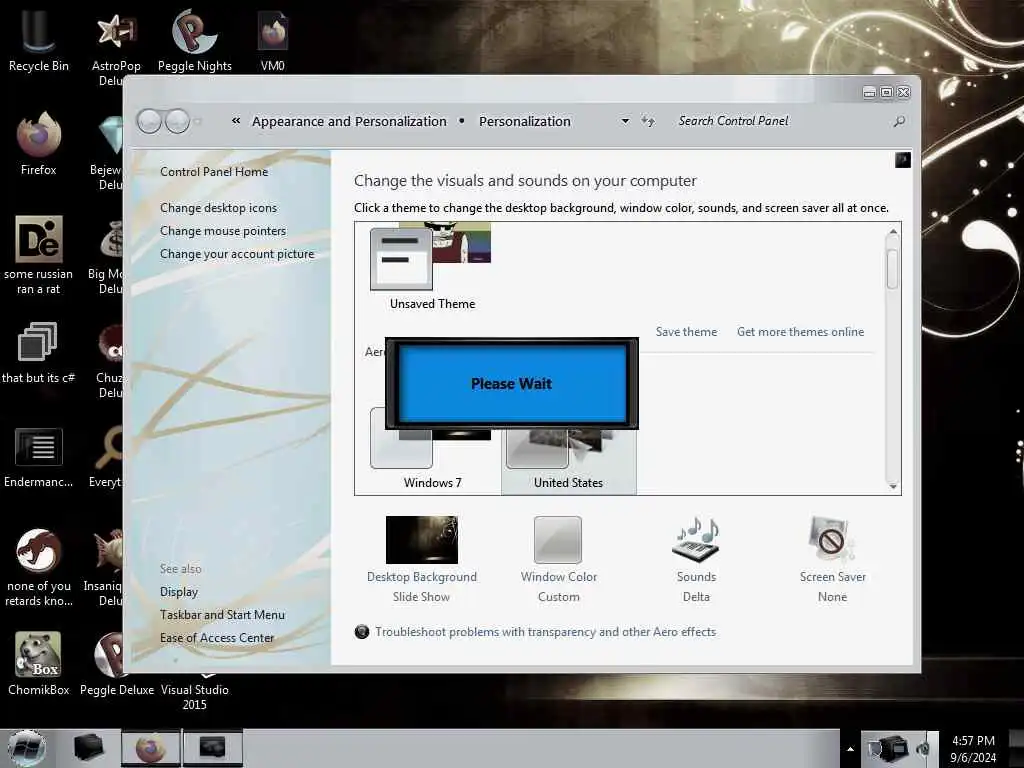Open Taskbar and Start Menu link
Viewport: 1024px width, 768px height.
(222, 615)
